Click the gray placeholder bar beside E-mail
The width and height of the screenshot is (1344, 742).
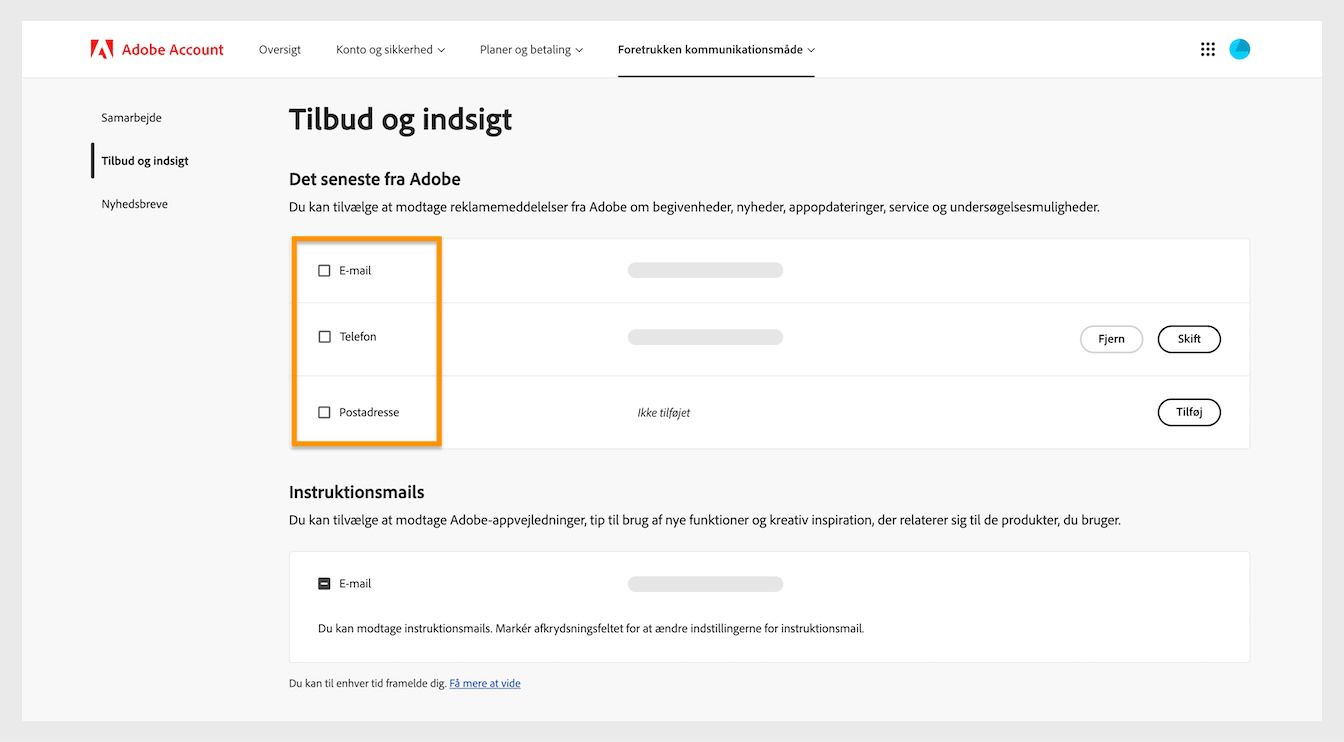click(x=705, y=270)
